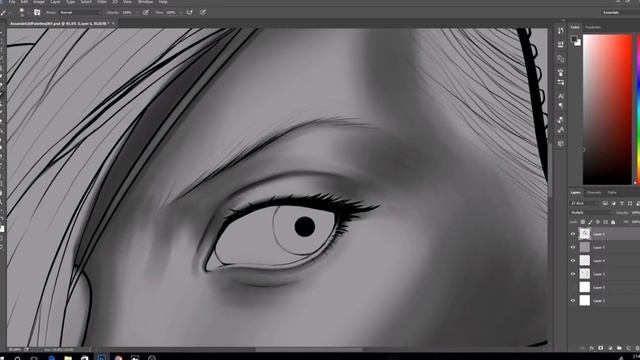Viewport: 640px width, 360px height.
Task: Create a new group folder icon
Action: [619, 348]
